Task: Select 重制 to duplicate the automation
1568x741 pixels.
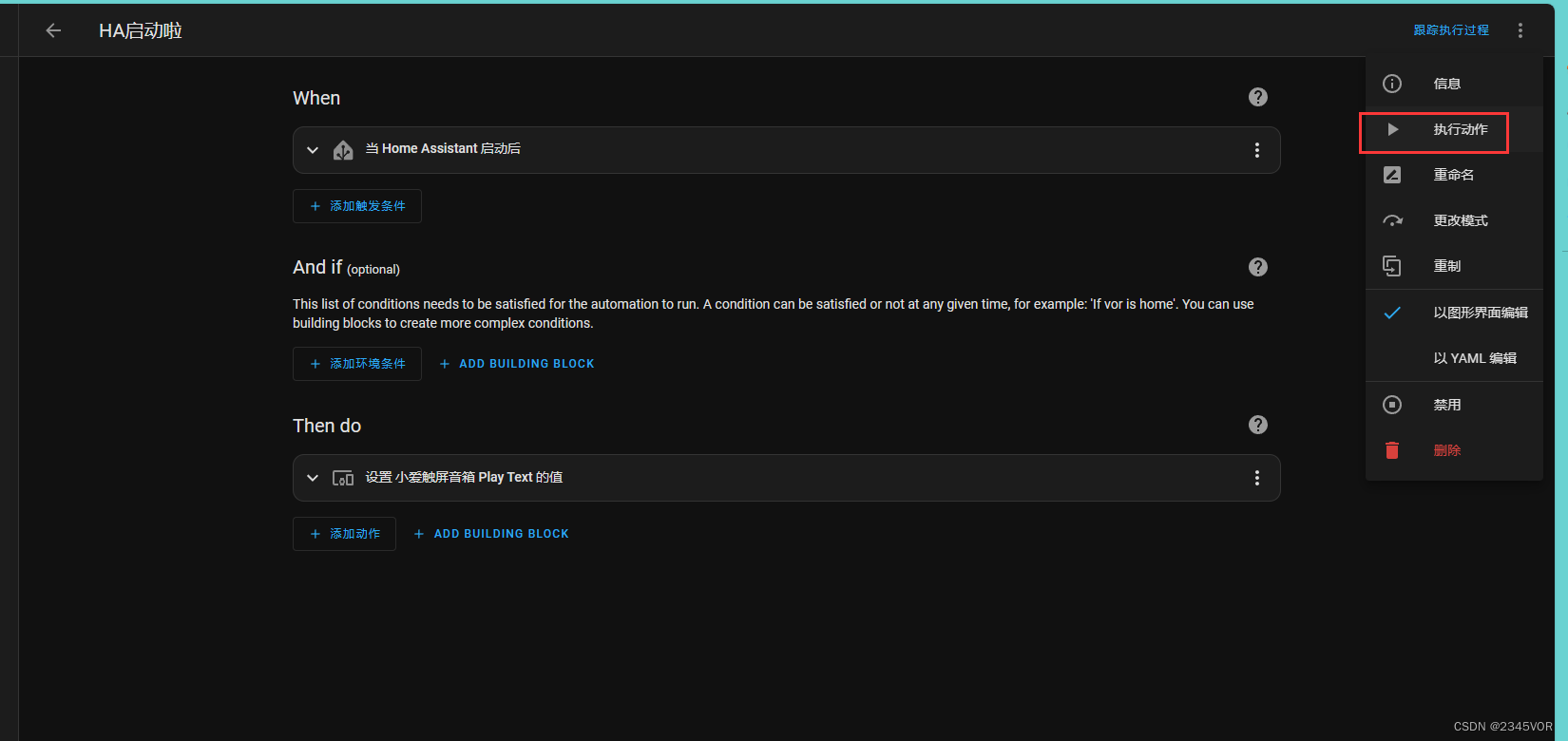Action: 1454,266
